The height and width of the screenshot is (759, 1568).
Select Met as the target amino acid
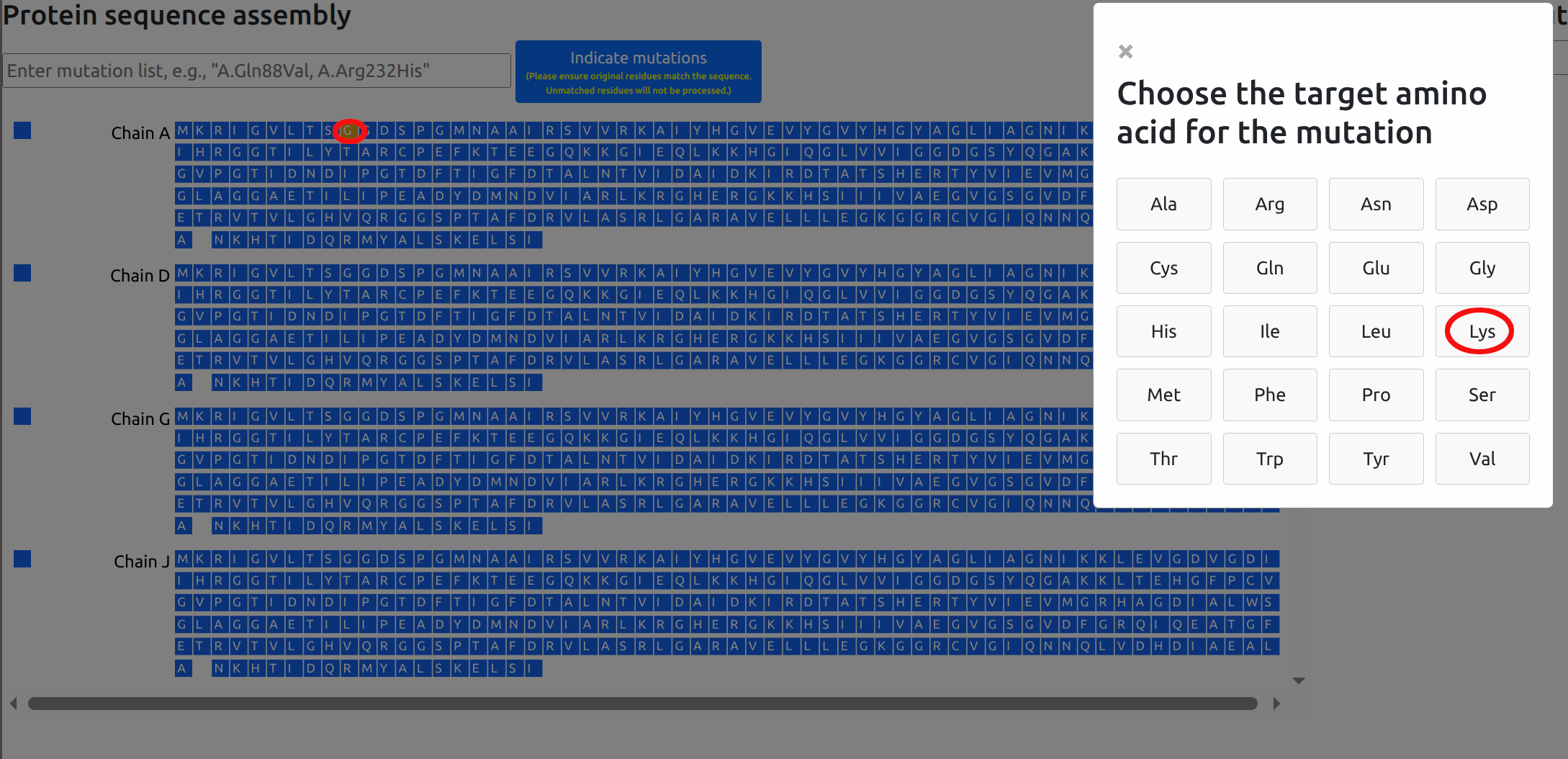tap(1163, 395)
